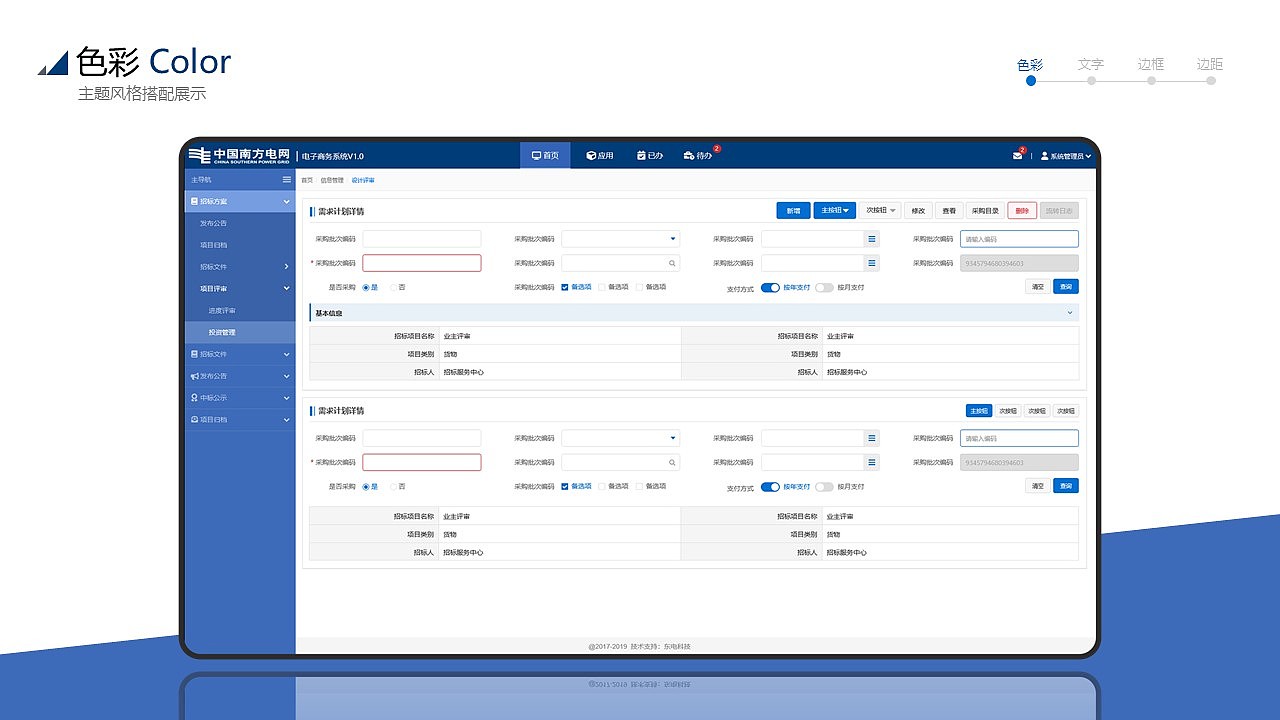This screenshot has width=1280, height=720.
Task: Select radio 是 in the first panel
Action: point(365,287)
